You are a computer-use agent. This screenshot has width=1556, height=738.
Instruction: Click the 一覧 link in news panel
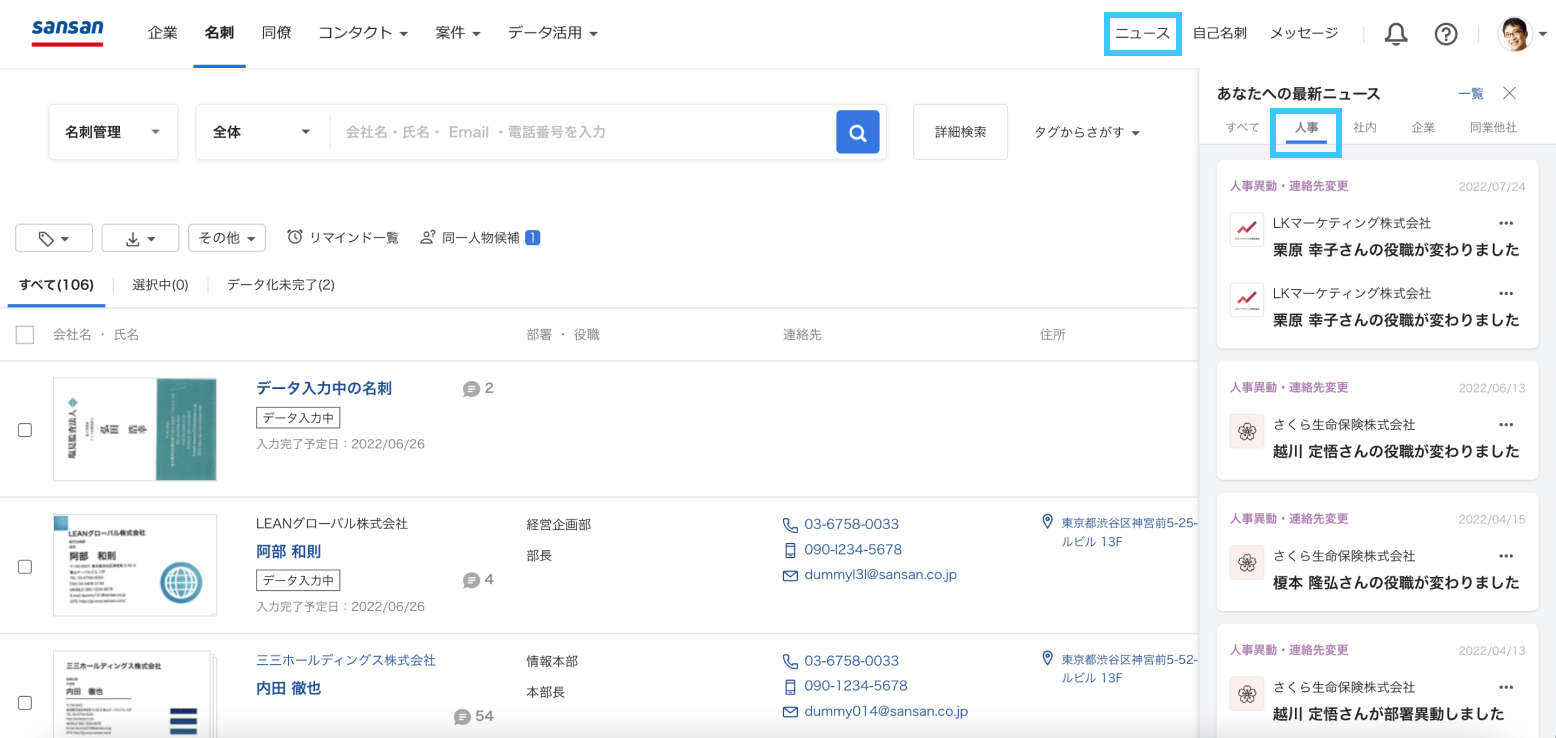click(1471, 93)
